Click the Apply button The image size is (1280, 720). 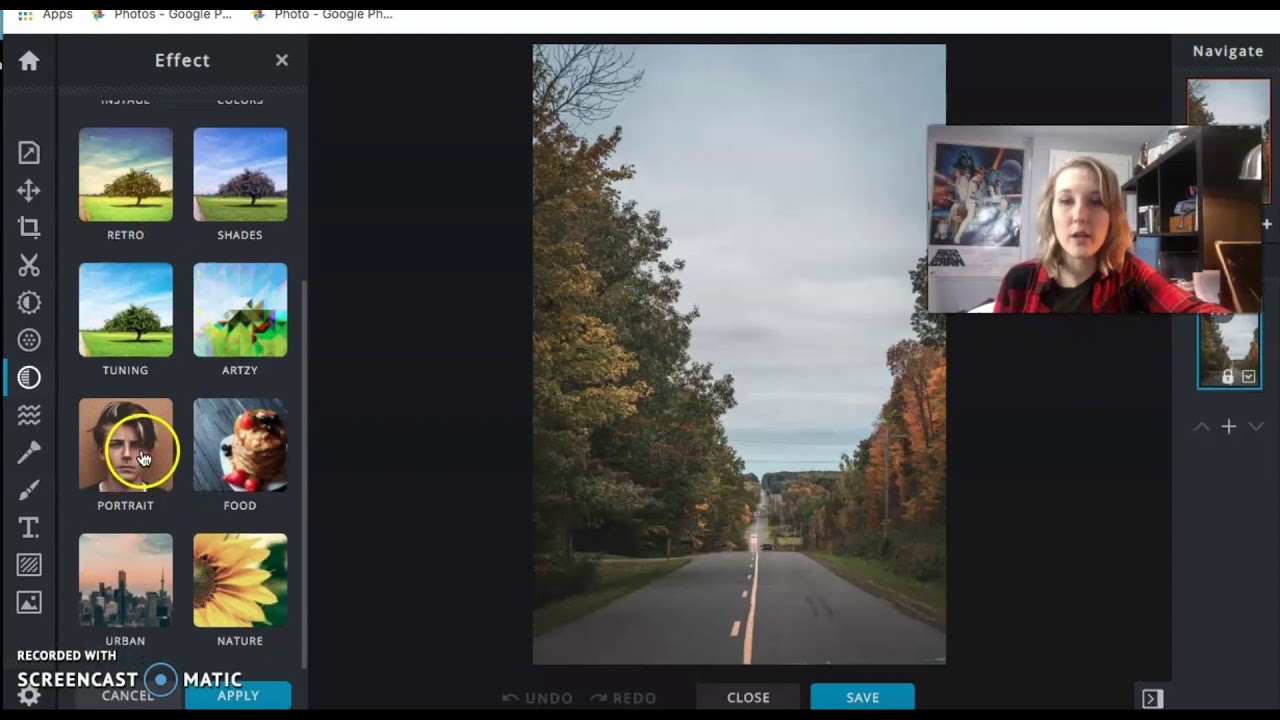pos(238,696)
